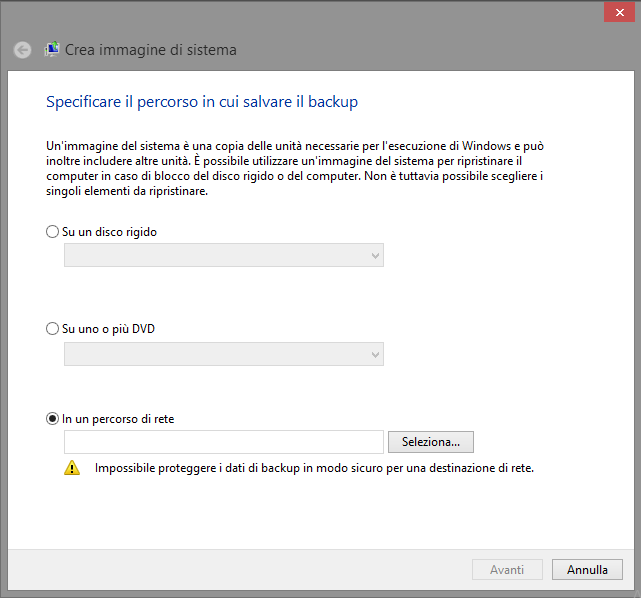Select the 'In un percorso di rete' radio button

pos(53,419)
